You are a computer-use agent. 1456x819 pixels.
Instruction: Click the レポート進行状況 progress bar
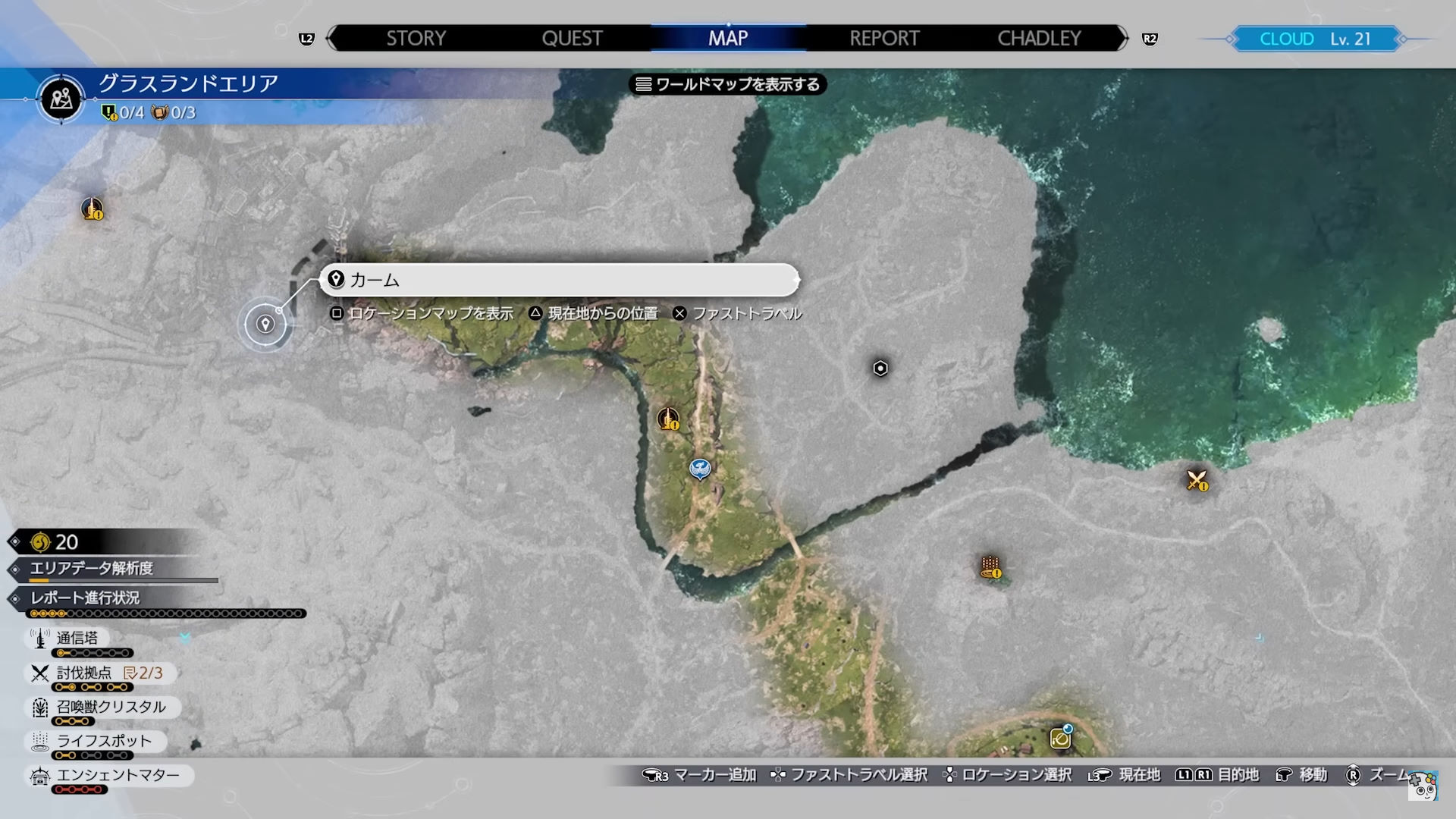pos(165,613)
